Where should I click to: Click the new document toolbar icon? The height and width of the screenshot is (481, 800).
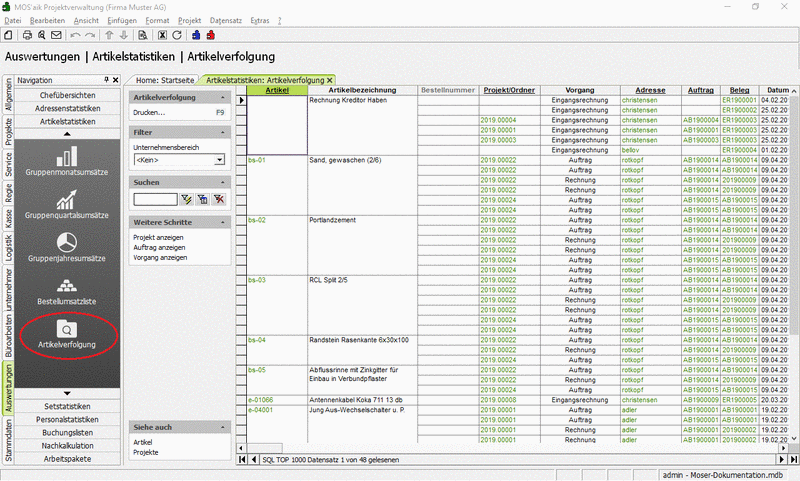[8, 35]
